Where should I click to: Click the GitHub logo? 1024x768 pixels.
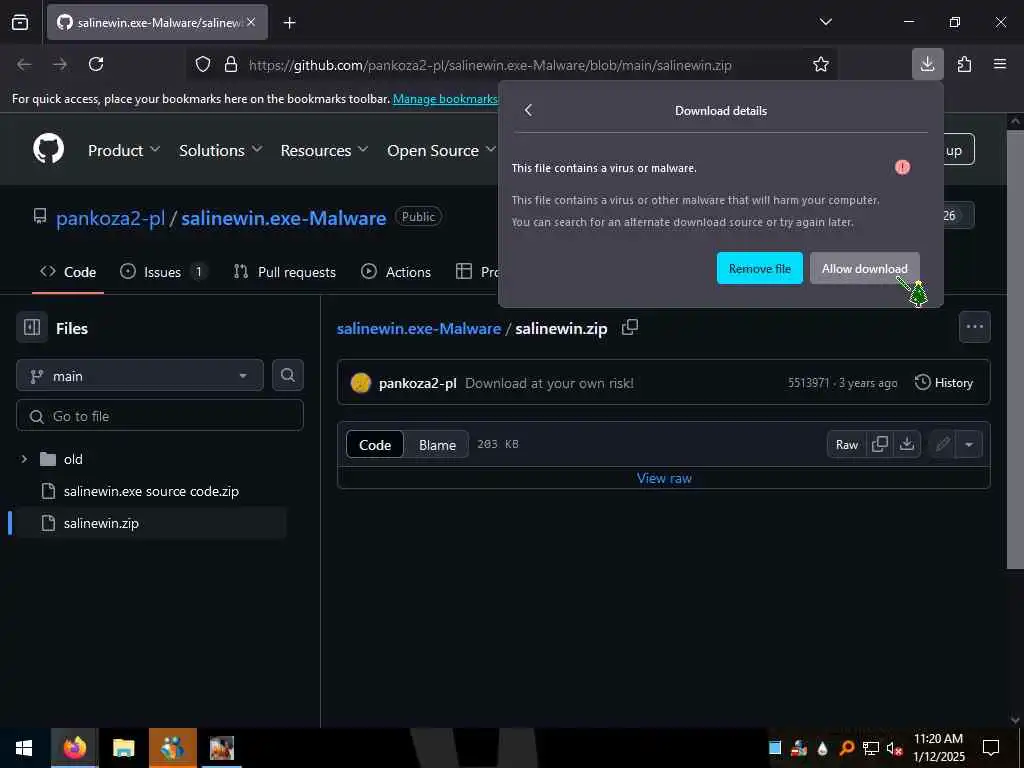point(48,149)
